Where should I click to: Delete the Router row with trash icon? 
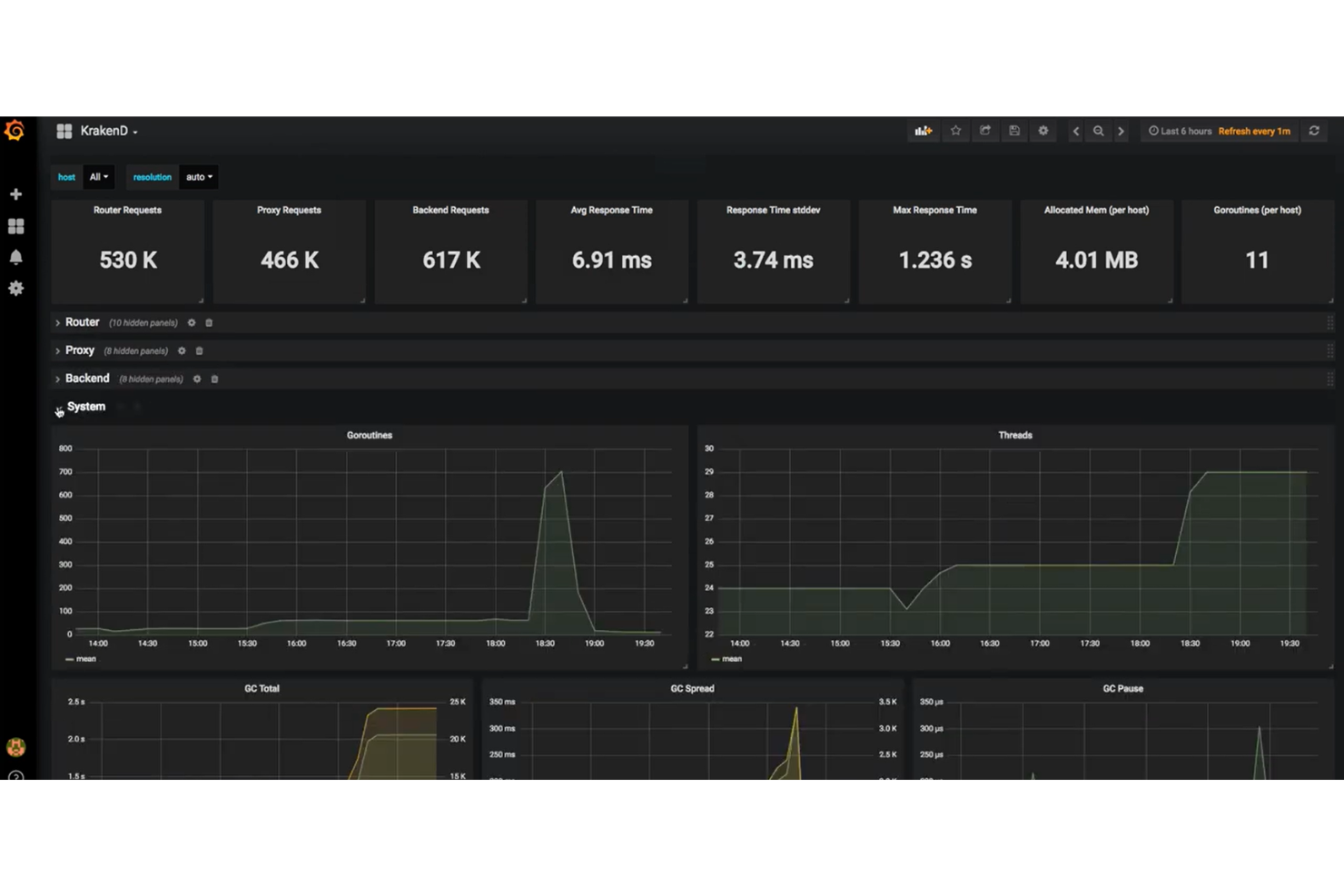[x=209, y=322]
